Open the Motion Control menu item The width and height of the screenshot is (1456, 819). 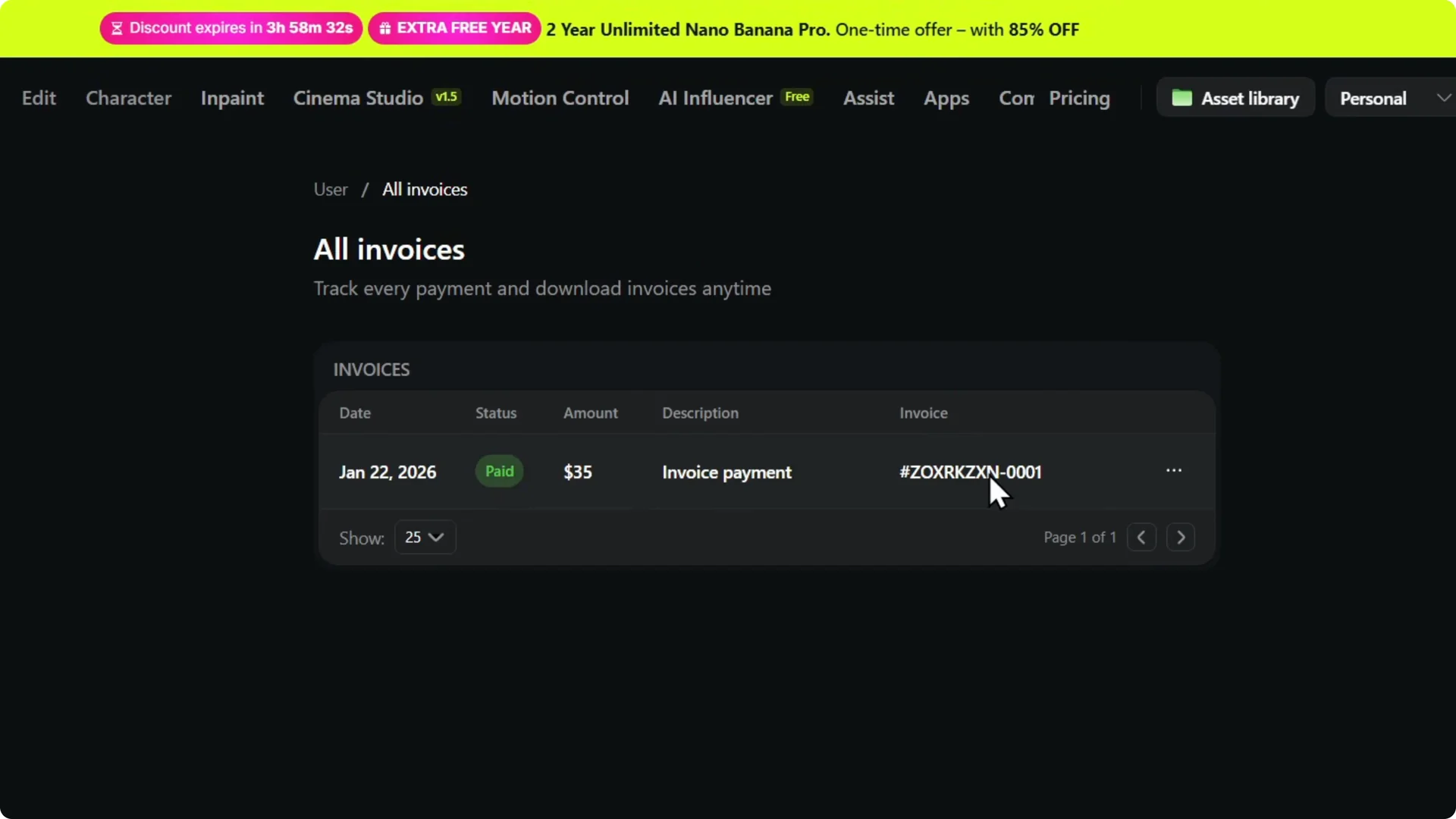coord(560,98)
